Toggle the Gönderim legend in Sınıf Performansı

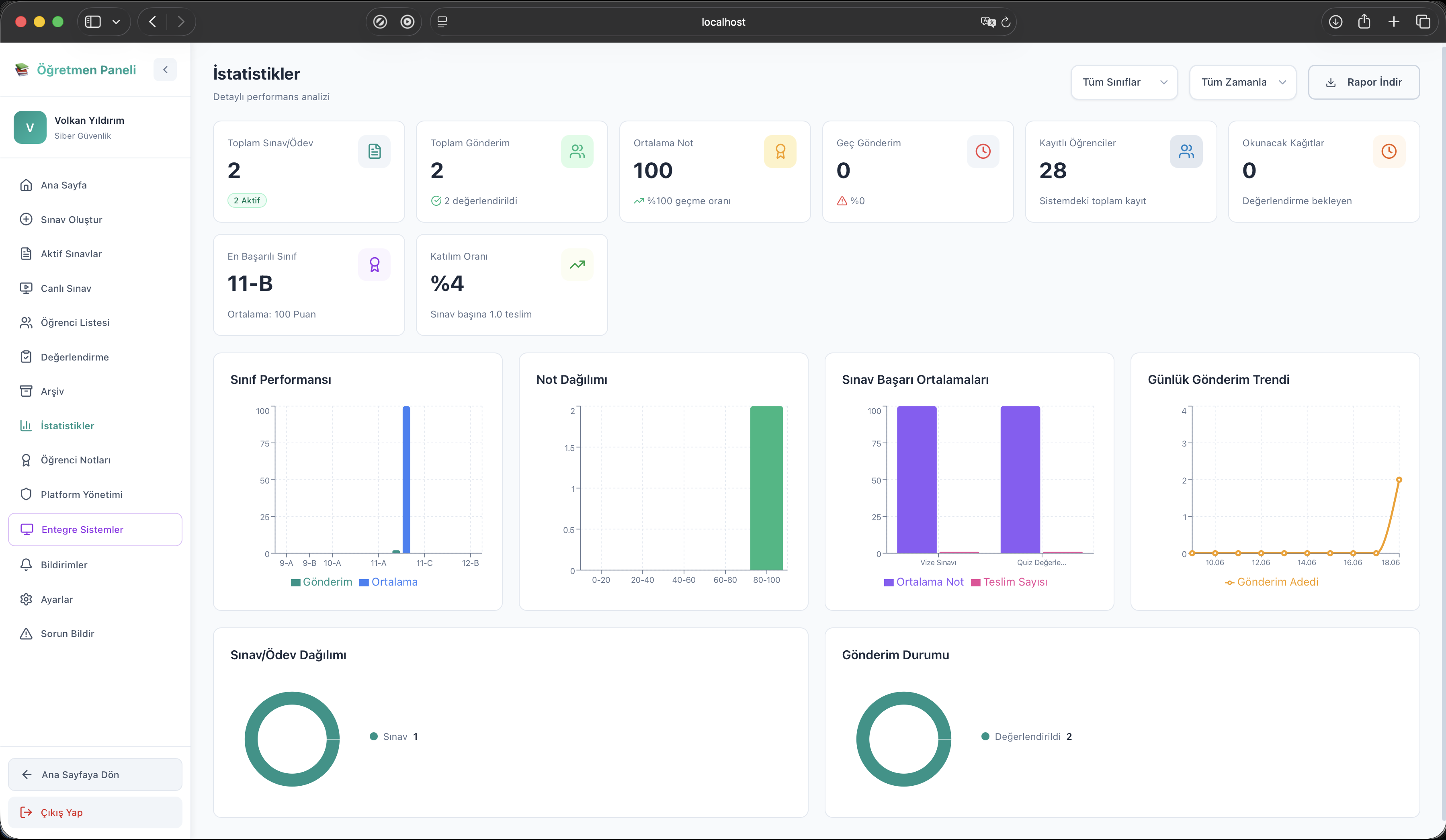[x=322, y=582]
